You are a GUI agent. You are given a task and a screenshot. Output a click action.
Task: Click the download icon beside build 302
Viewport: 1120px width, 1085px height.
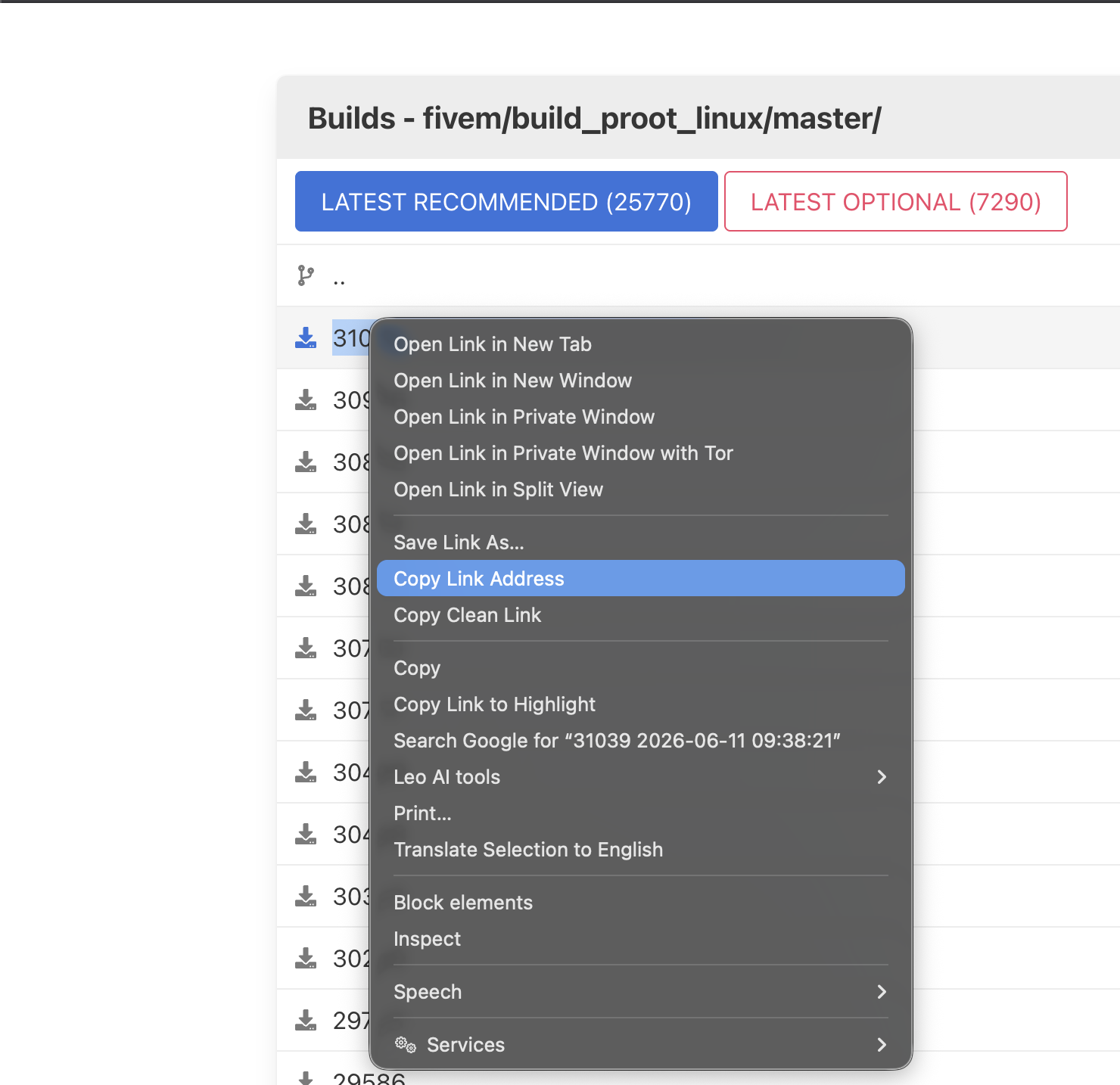pos(306,958)
